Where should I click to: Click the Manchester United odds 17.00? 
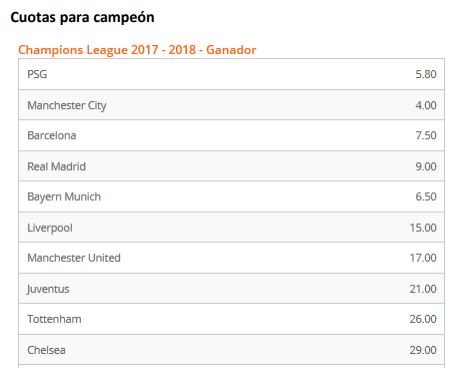[423, 258]
